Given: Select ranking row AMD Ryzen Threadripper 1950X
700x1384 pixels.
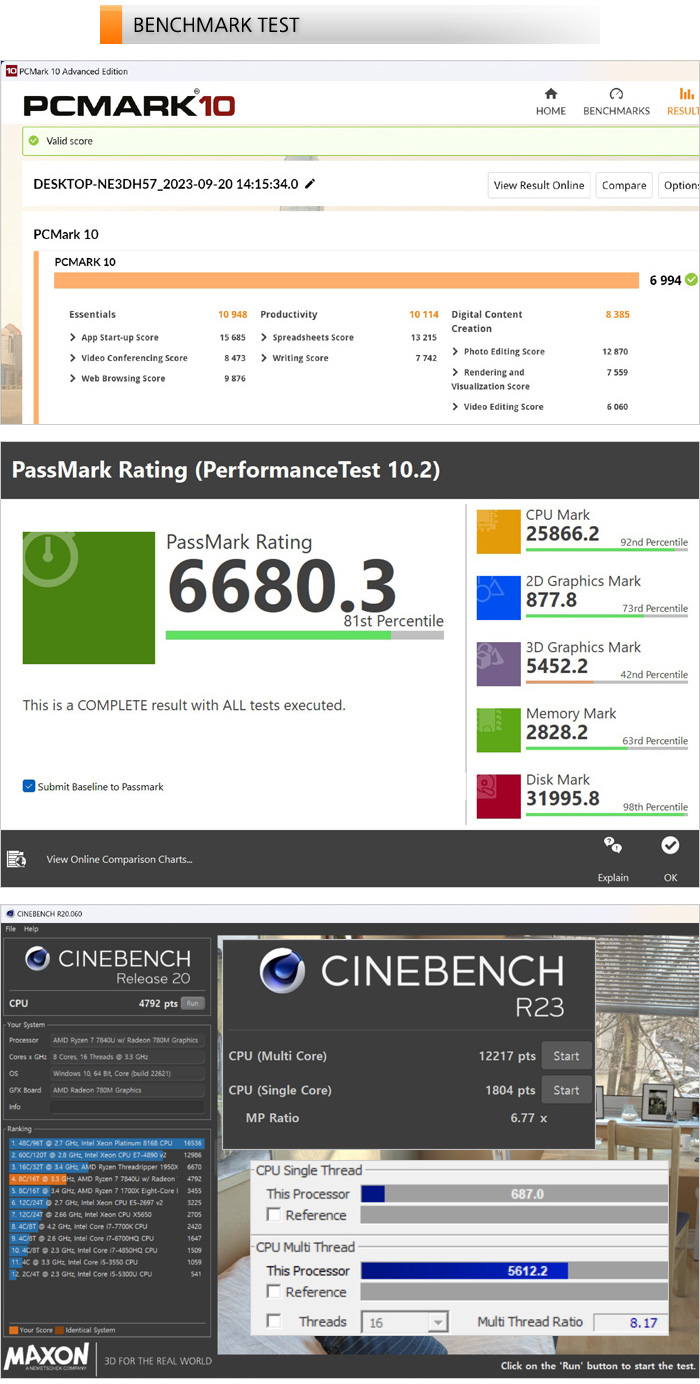Looking at the screenshot, I should click(x=107, y=1167).
